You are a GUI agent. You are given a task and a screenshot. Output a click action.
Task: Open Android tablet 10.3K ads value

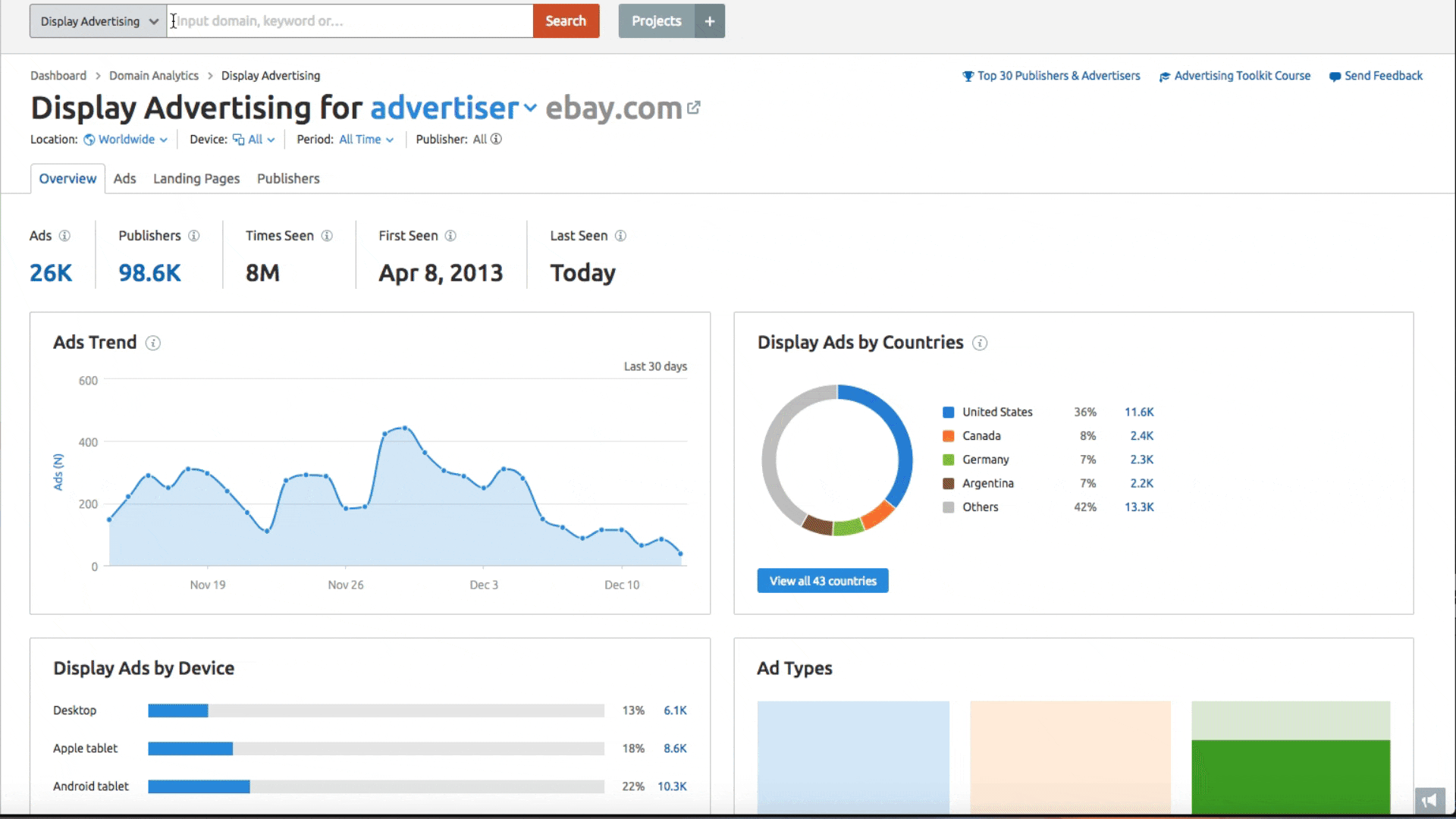(x=672, y=786)
